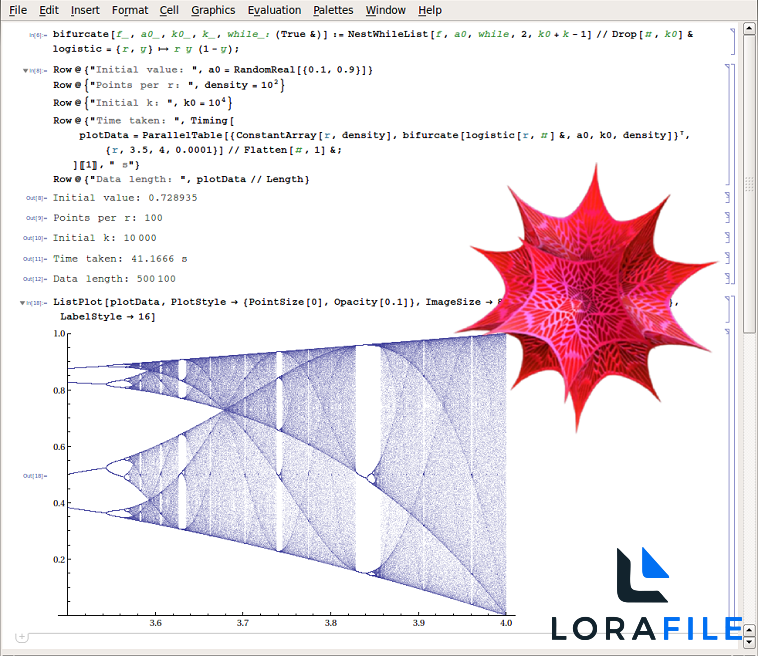Click the 4.0 x-axis tick label
The image size is (758, 656).
pyautogui.click(x=506, y=623)
